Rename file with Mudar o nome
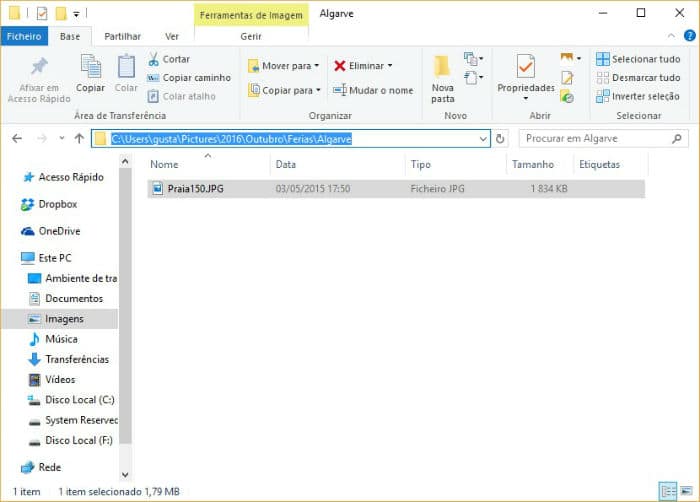700x502 pixels. click(373, 90)
